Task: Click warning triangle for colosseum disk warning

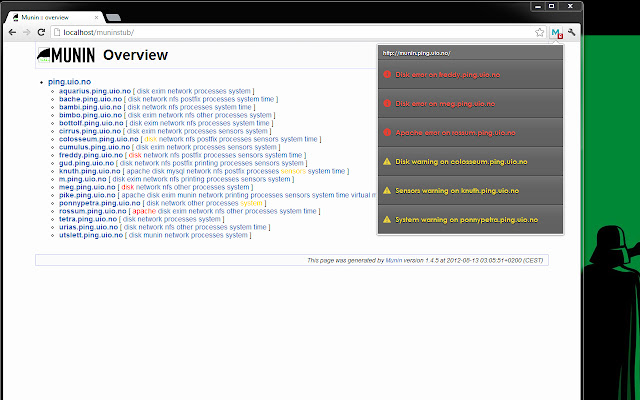Action: point(387,161)
